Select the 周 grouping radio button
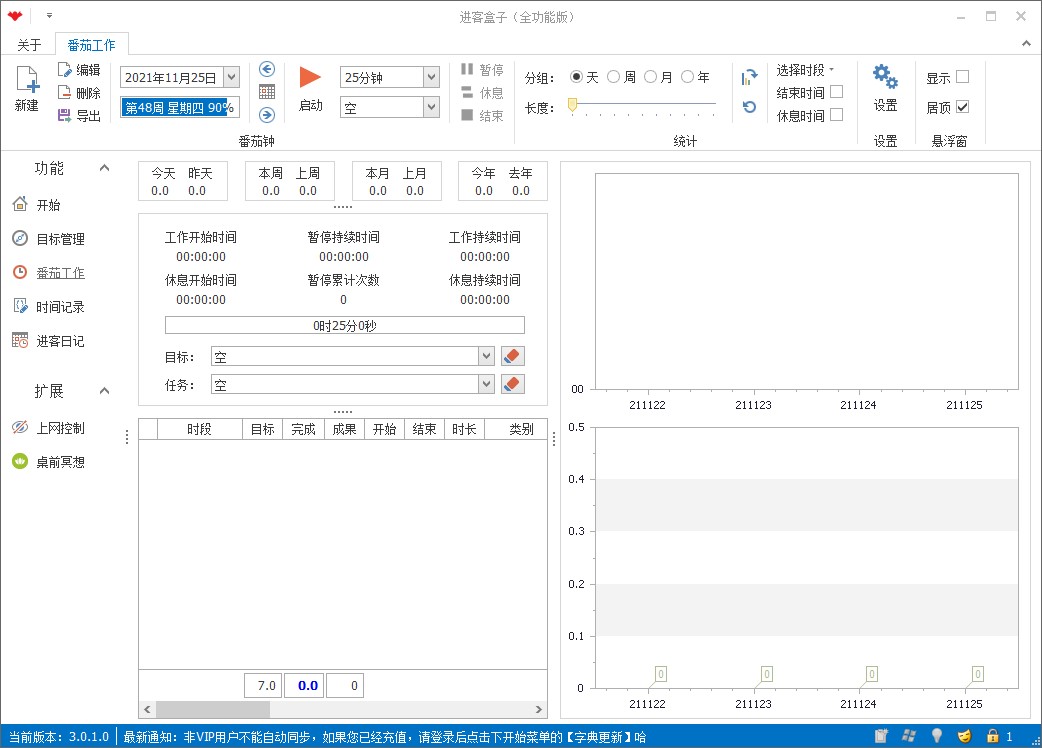1042x748 pixels. (x=614, y=77)
